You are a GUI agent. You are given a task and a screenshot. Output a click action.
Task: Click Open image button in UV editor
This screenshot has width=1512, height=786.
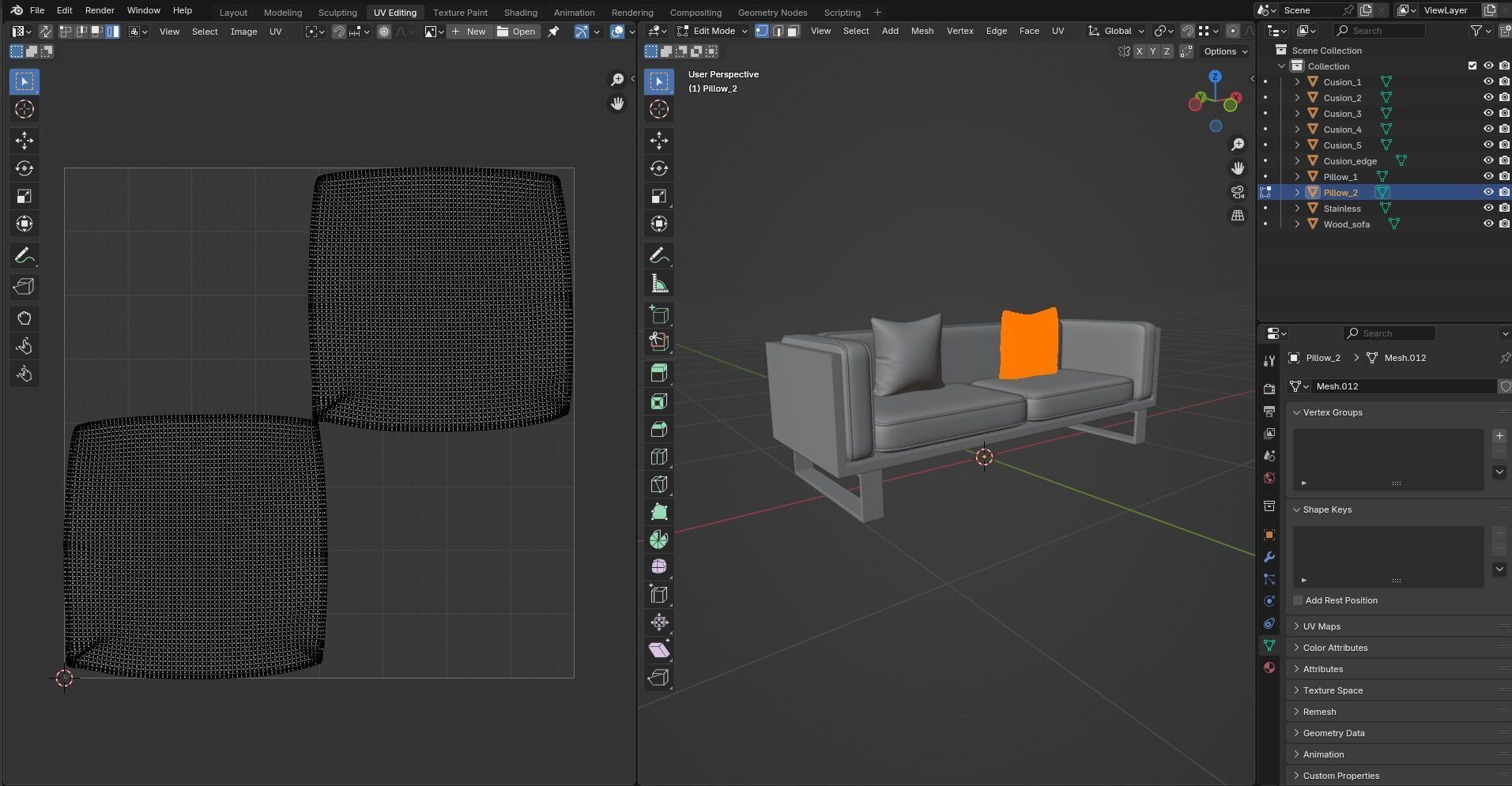(x=517, y=32)
